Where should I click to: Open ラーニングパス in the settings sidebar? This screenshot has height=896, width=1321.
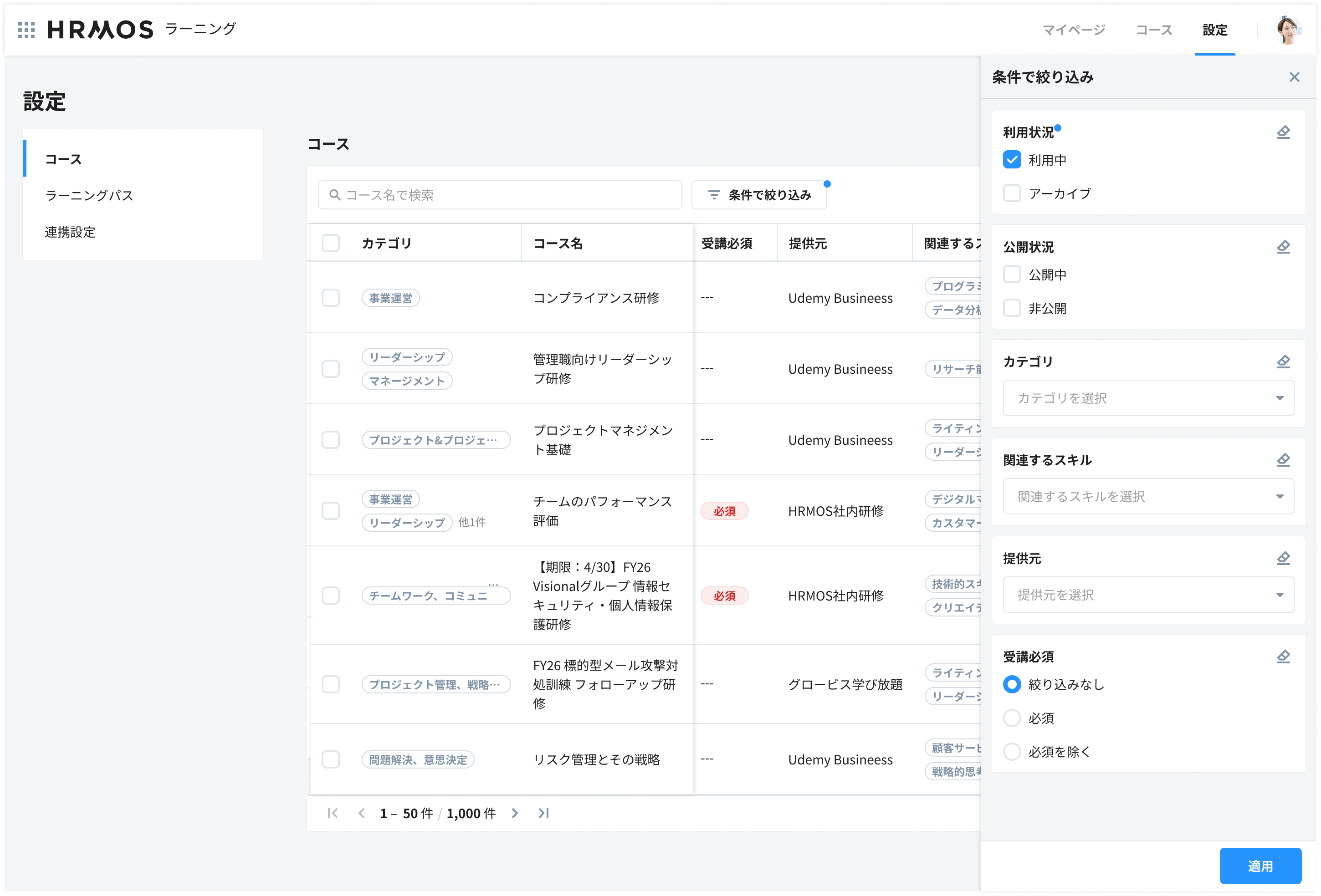click(89, 195)
